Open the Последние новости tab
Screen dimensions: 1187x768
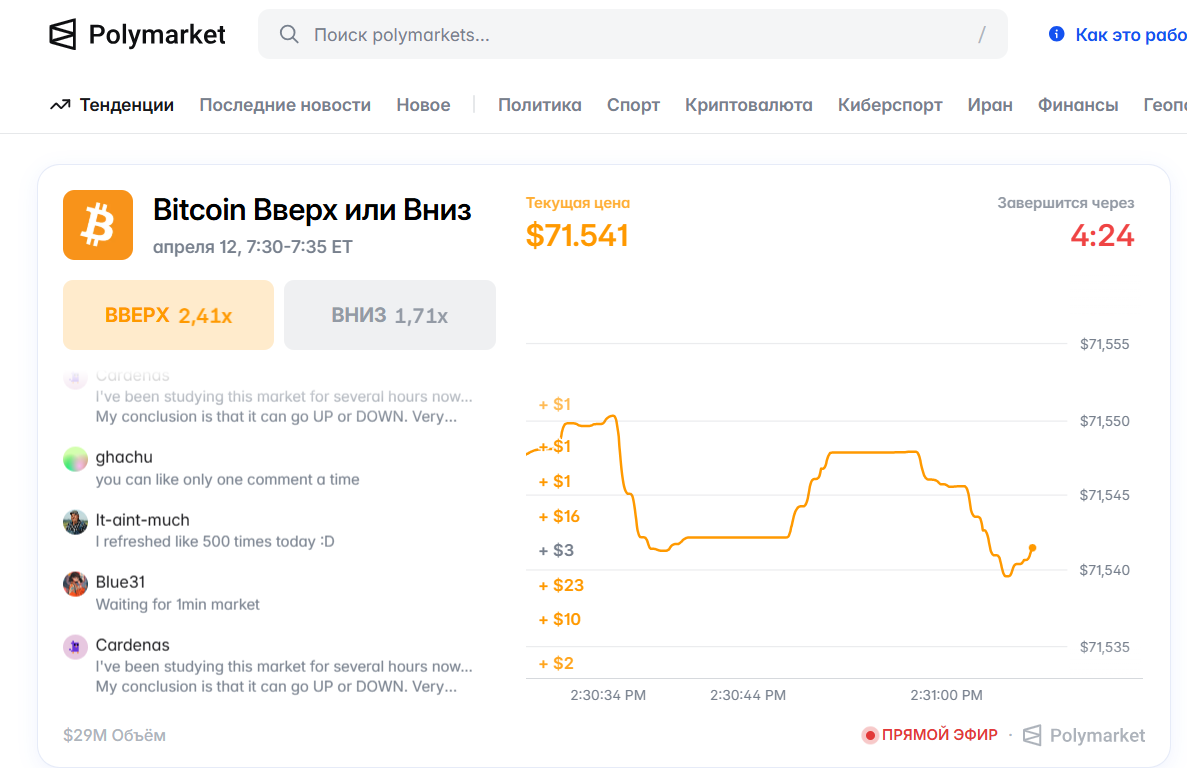click(x=285, y=105)
